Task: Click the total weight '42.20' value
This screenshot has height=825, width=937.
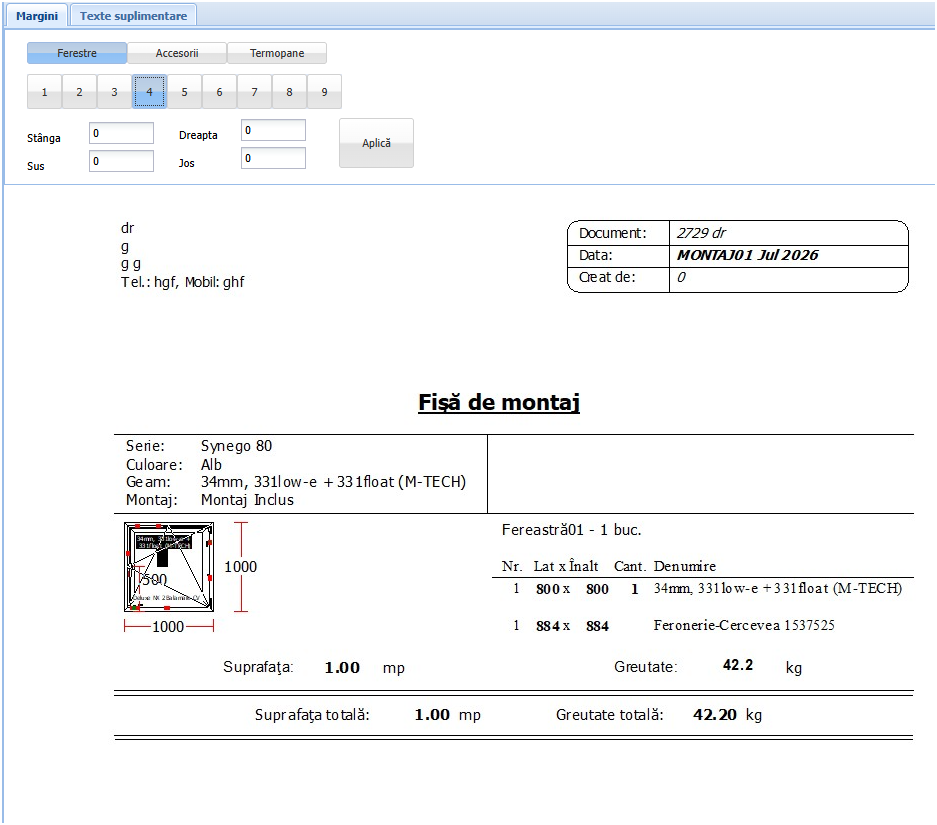Action: point(715,714)
